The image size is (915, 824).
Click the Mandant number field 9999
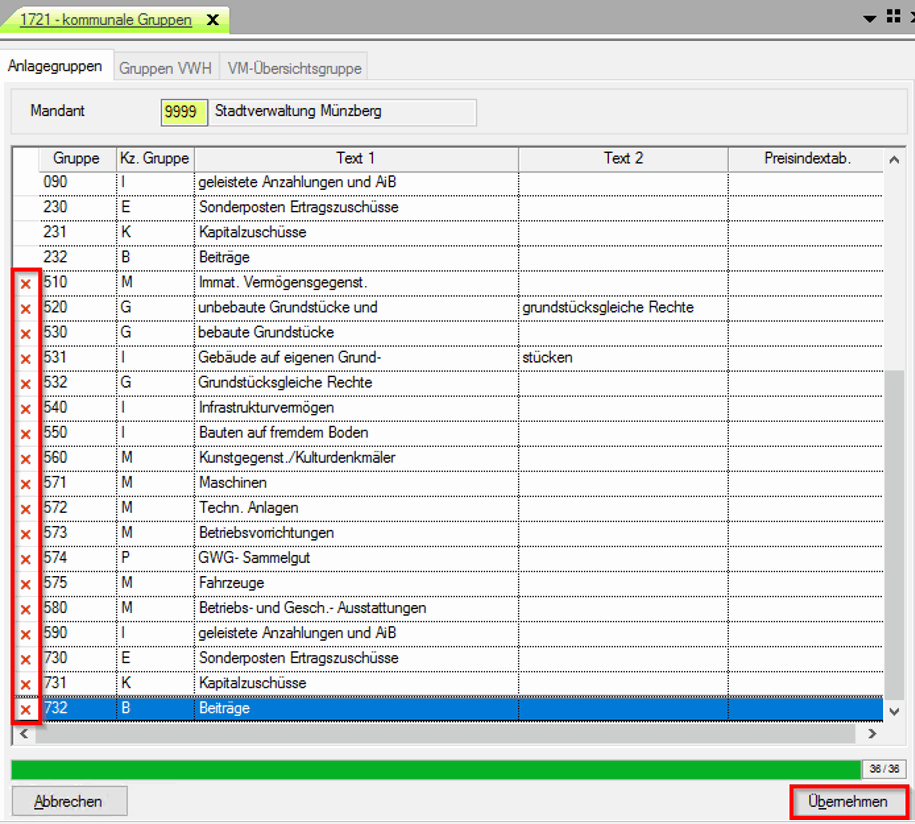click(x=182, y=112)
